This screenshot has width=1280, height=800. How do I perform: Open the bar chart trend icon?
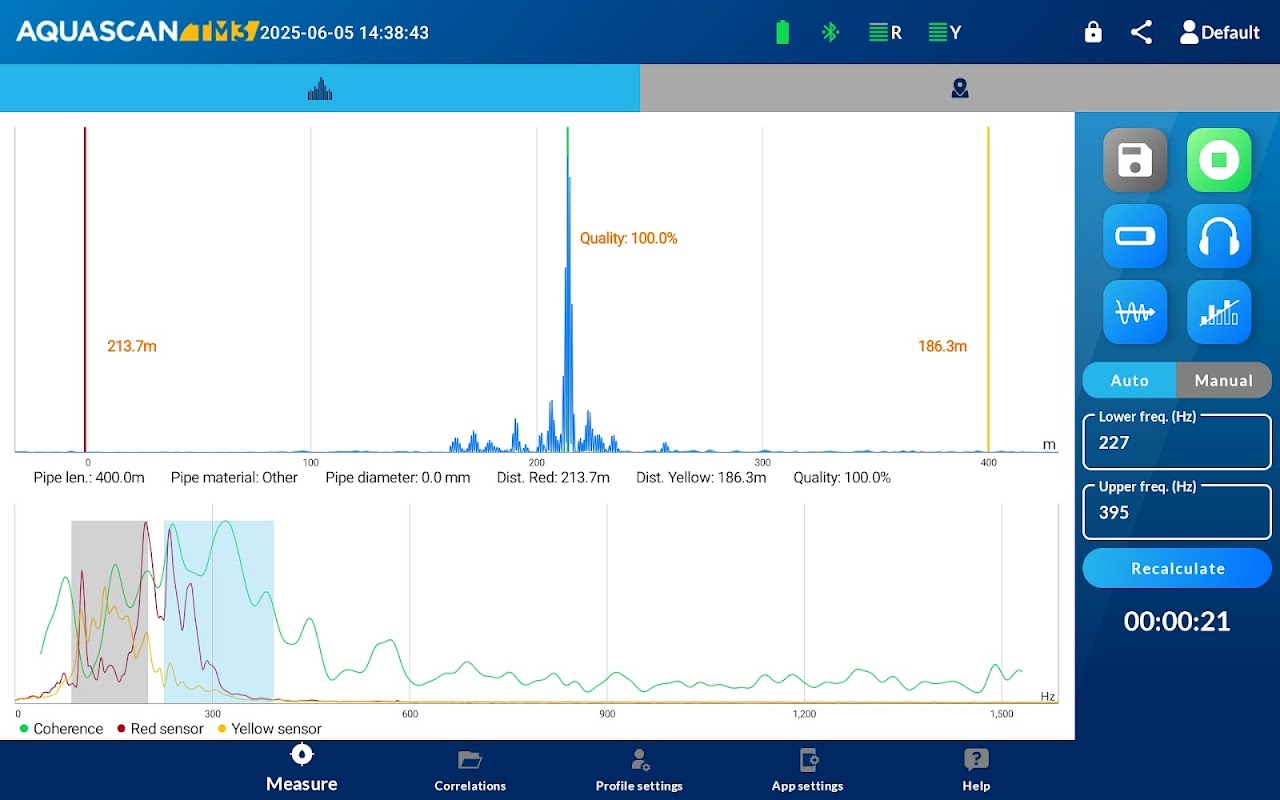tap(1219, 312)
